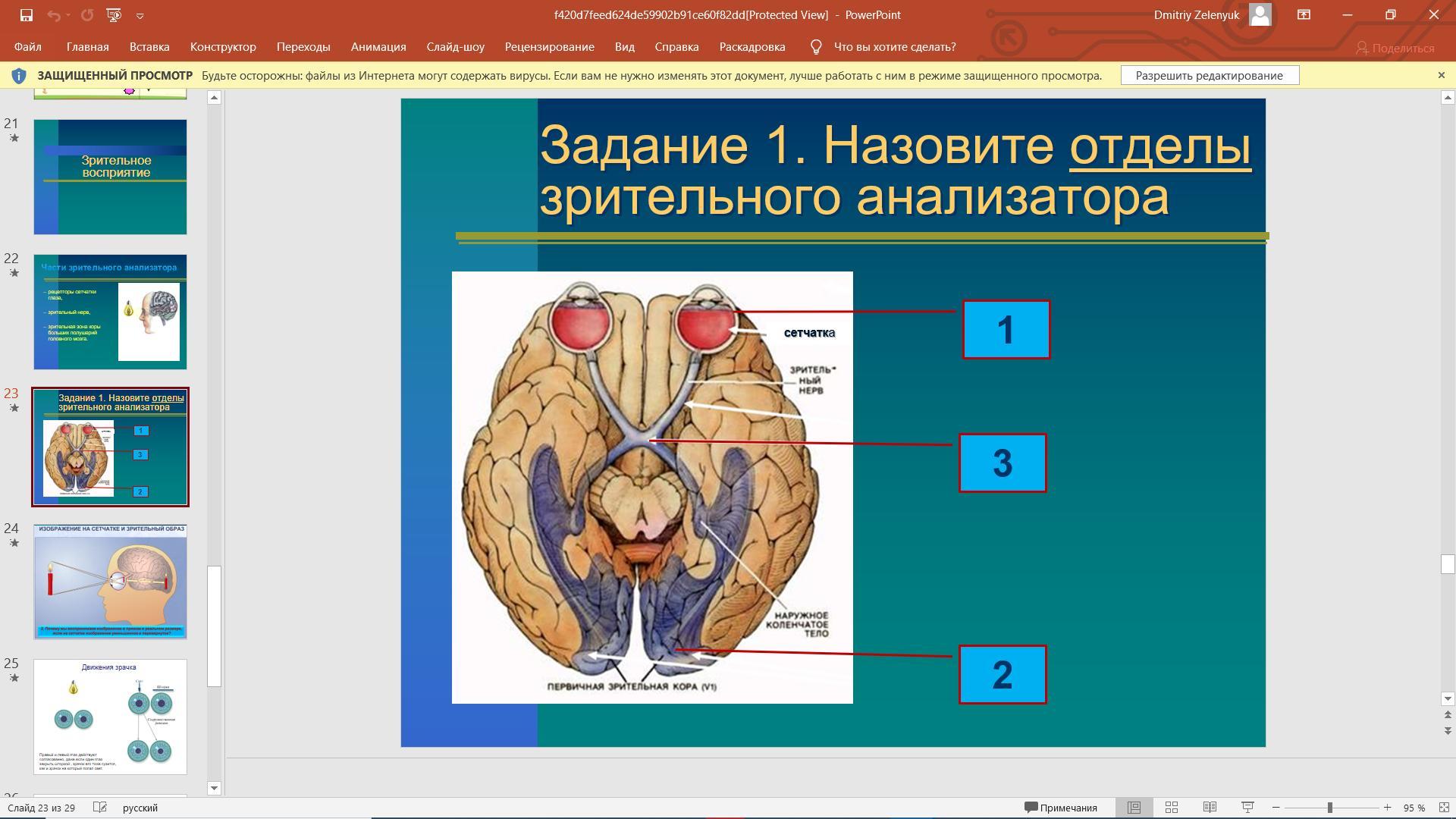Open the Анимация ribbon tab
Screen dimensions: 1456x819
click(378, 47)
